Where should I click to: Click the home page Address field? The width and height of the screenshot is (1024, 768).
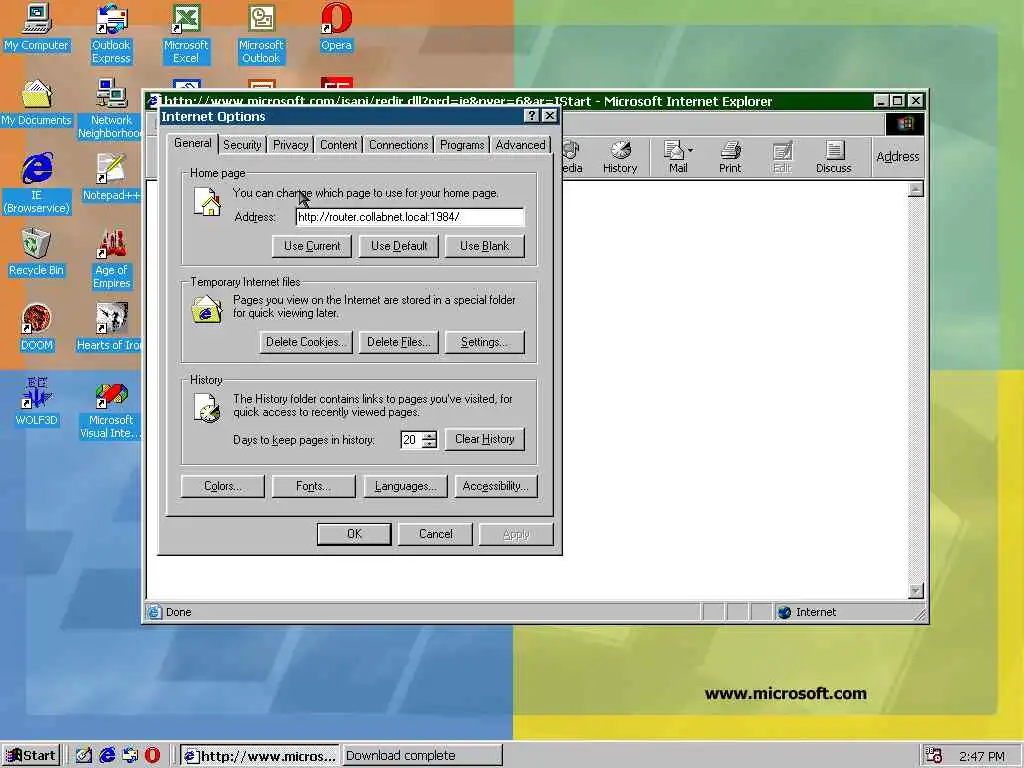pyautogui.click(x=410, y=217)
